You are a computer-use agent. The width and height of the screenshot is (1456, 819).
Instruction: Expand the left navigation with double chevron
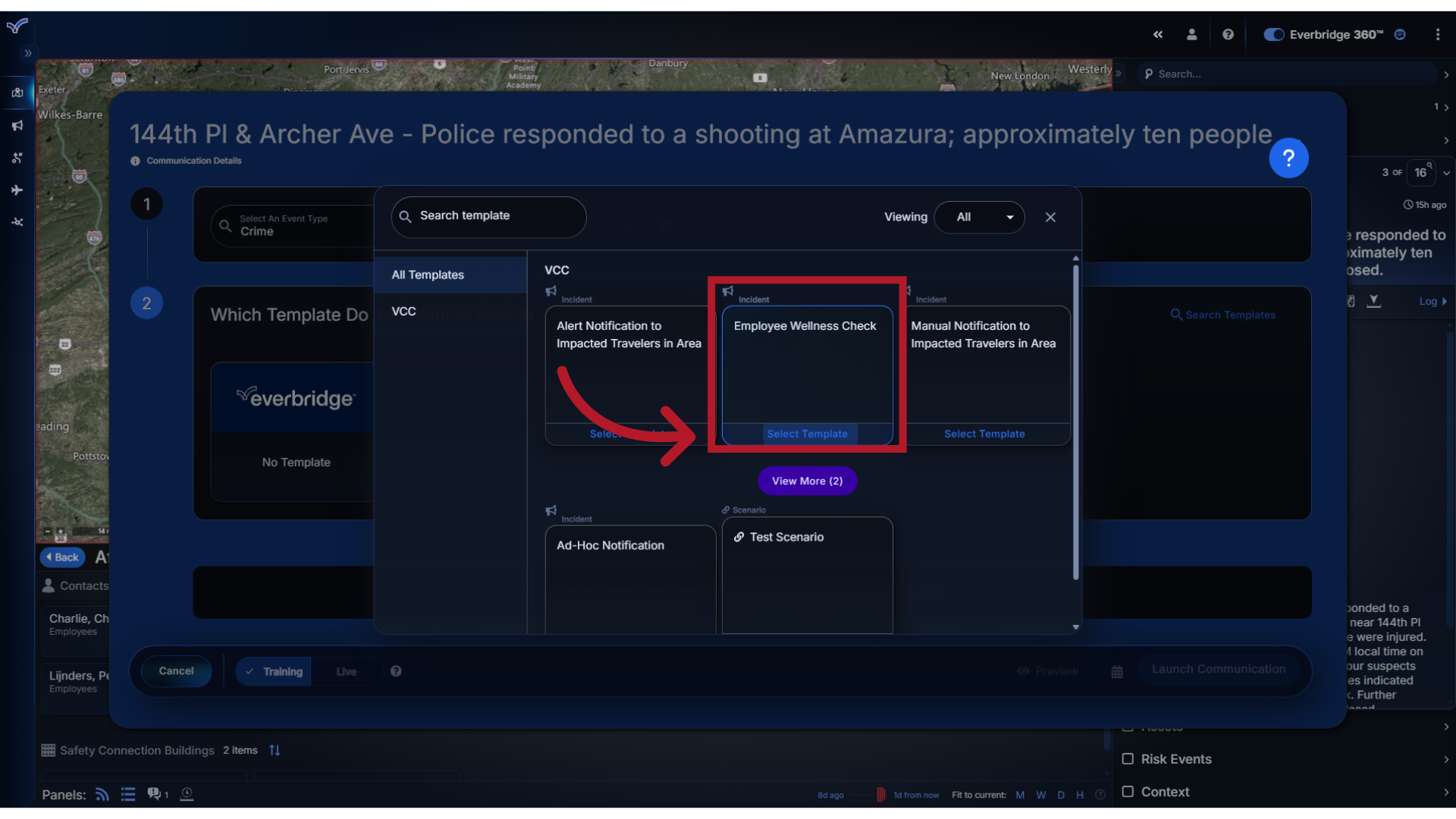(x=27, y=53)
